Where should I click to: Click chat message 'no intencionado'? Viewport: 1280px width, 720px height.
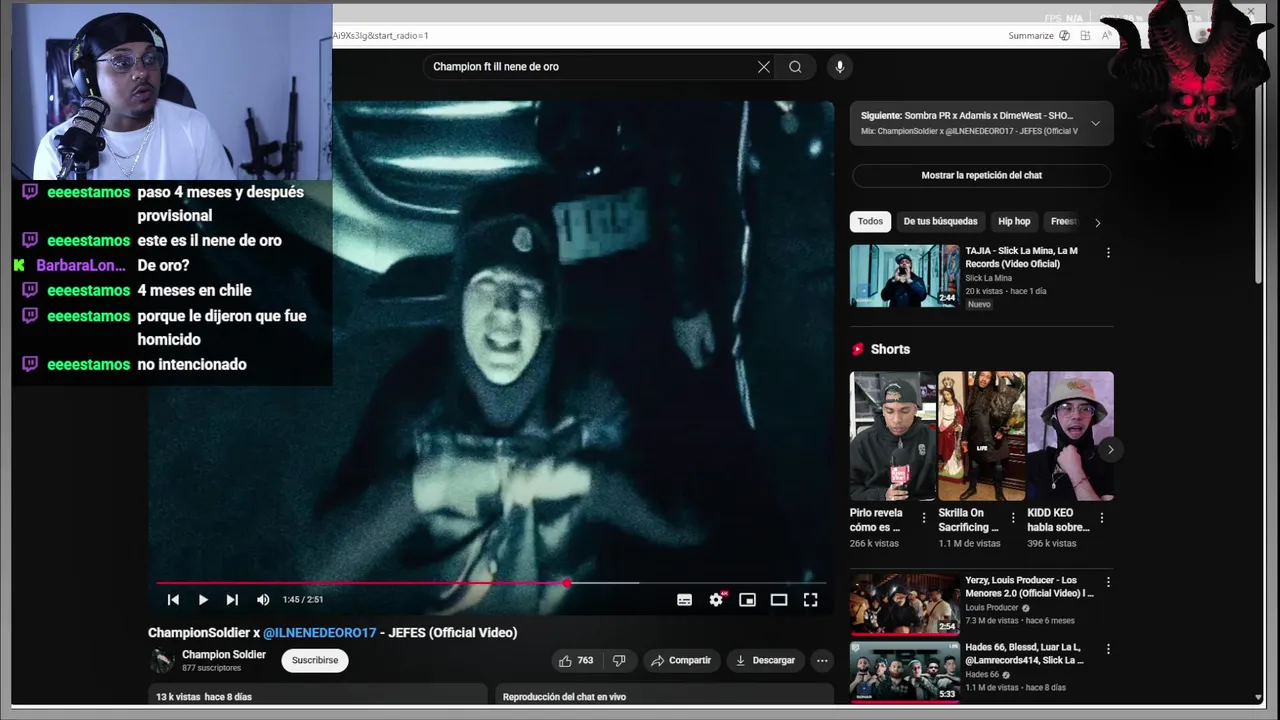coord(192,364)
